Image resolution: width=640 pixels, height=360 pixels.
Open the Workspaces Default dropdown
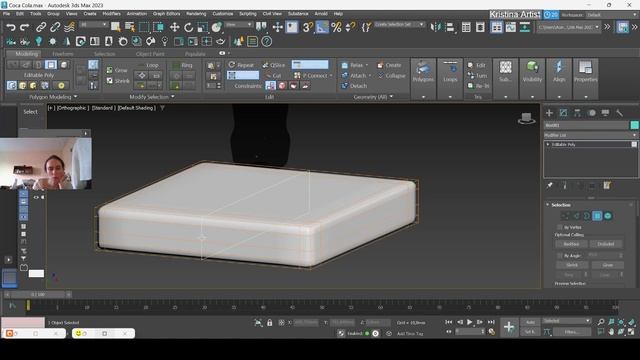pos(612,15)
